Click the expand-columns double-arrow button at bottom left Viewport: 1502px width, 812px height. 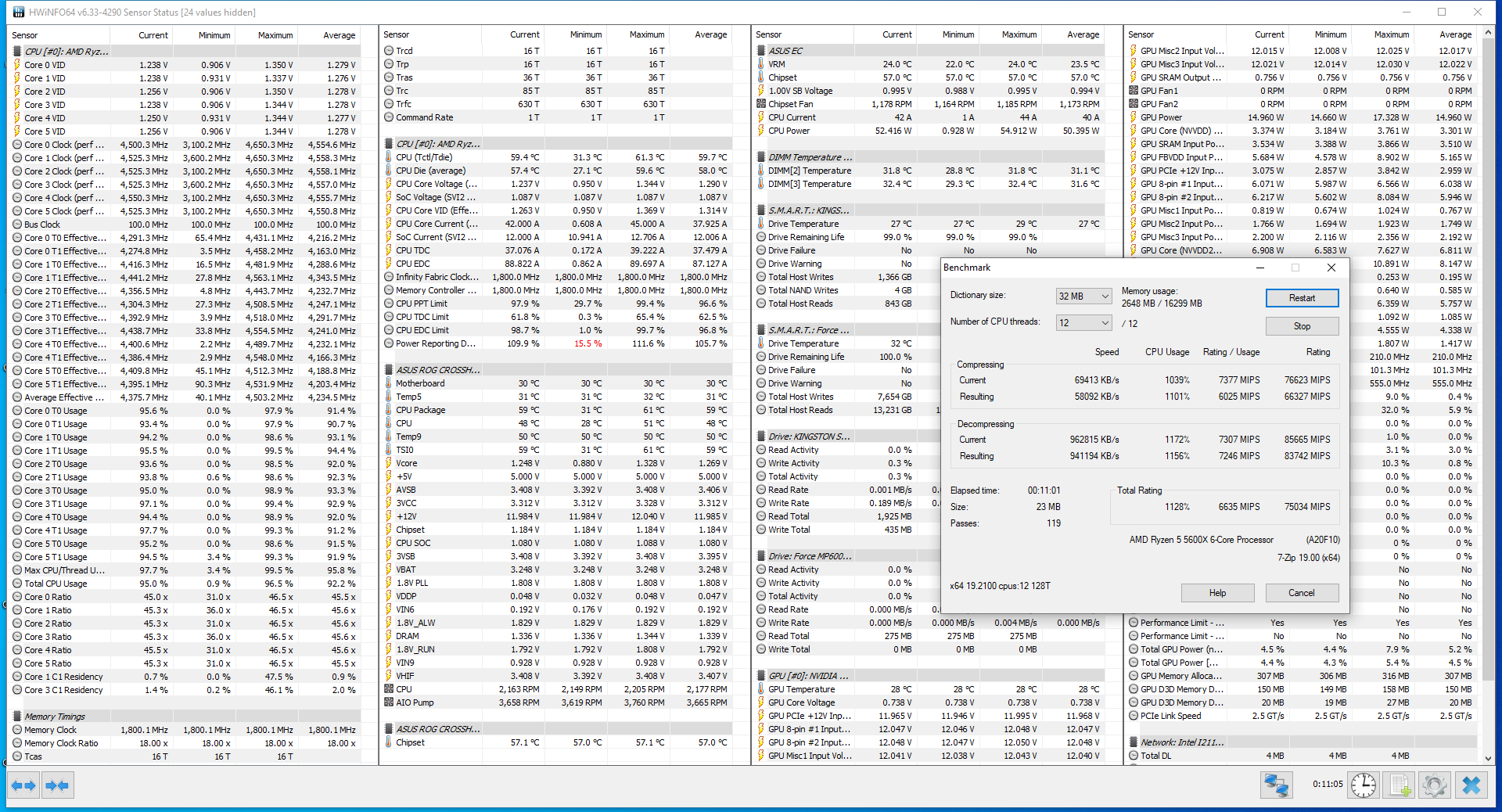[23, 785]
